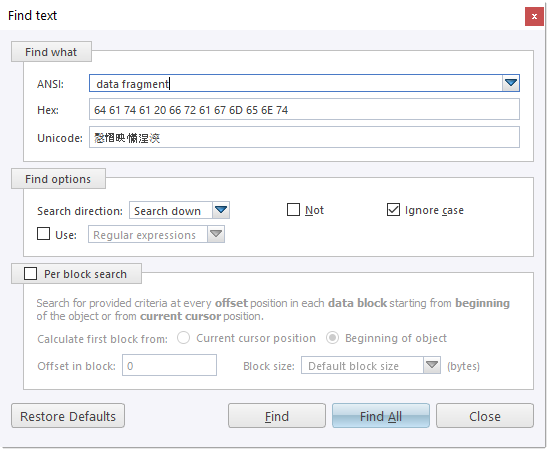Select Current cursor position radio button
The image size is (549, 451).
tap(183, 338)
